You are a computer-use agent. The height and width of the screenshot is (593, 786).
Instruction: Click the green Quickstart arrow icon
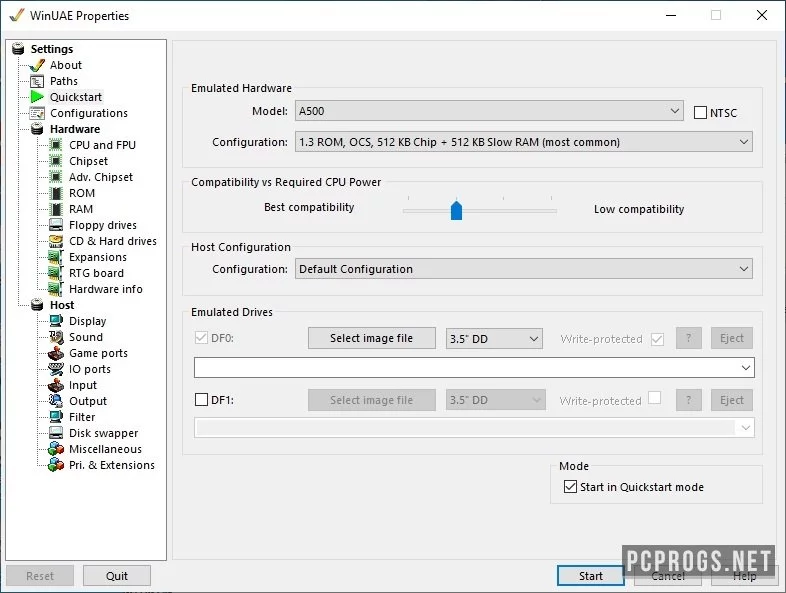click(x=37, y=97)
